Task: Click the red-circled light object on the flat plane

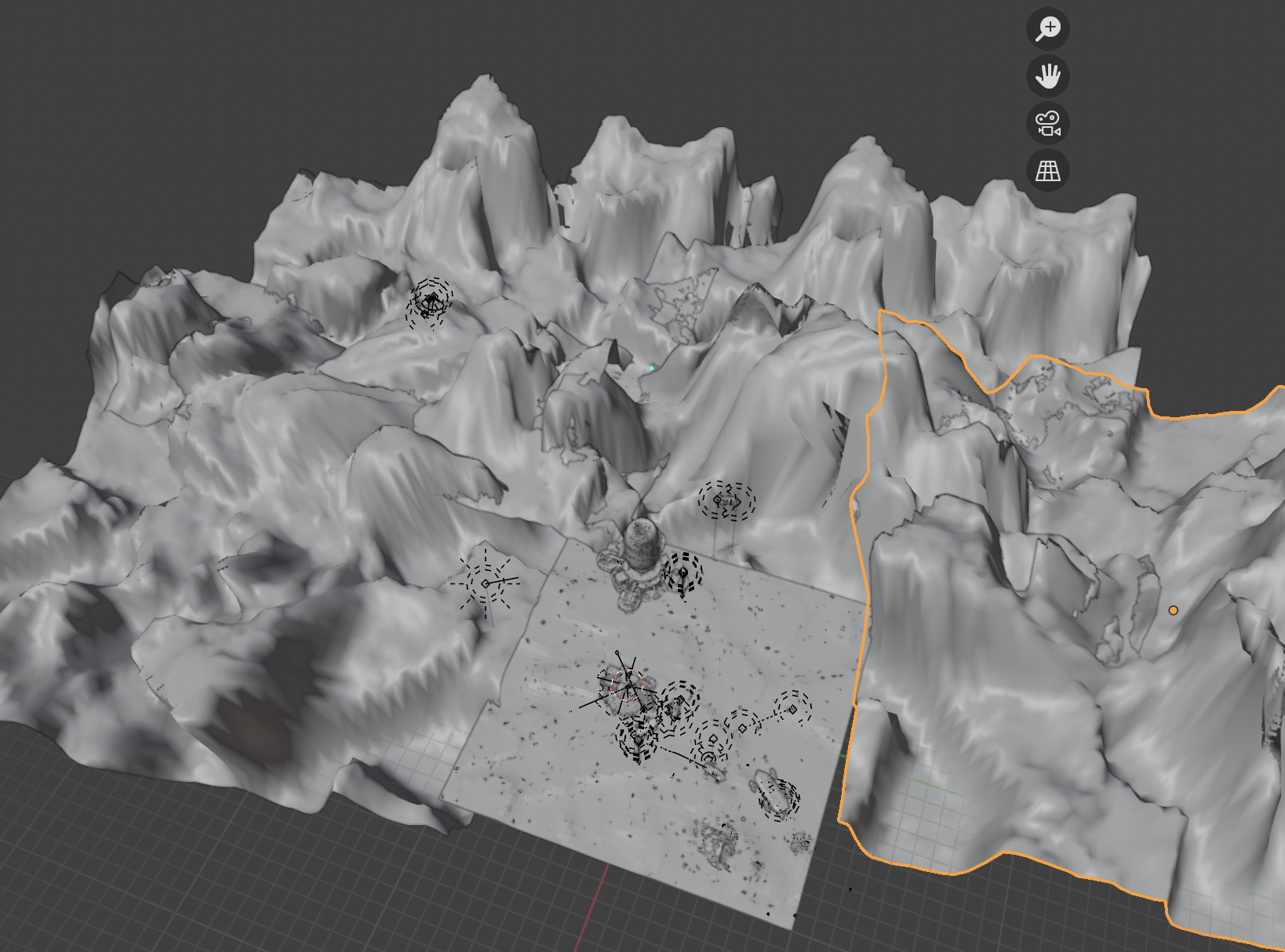Action: point(628,685)
